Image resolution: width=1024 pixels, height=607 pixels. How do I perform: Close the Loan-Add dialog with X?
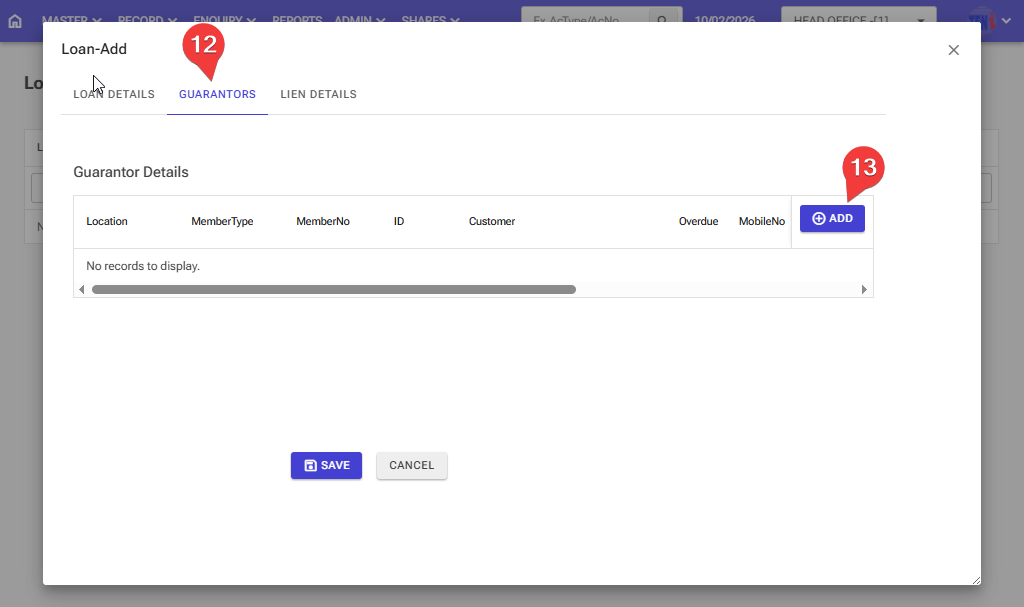tap(953, 50)
